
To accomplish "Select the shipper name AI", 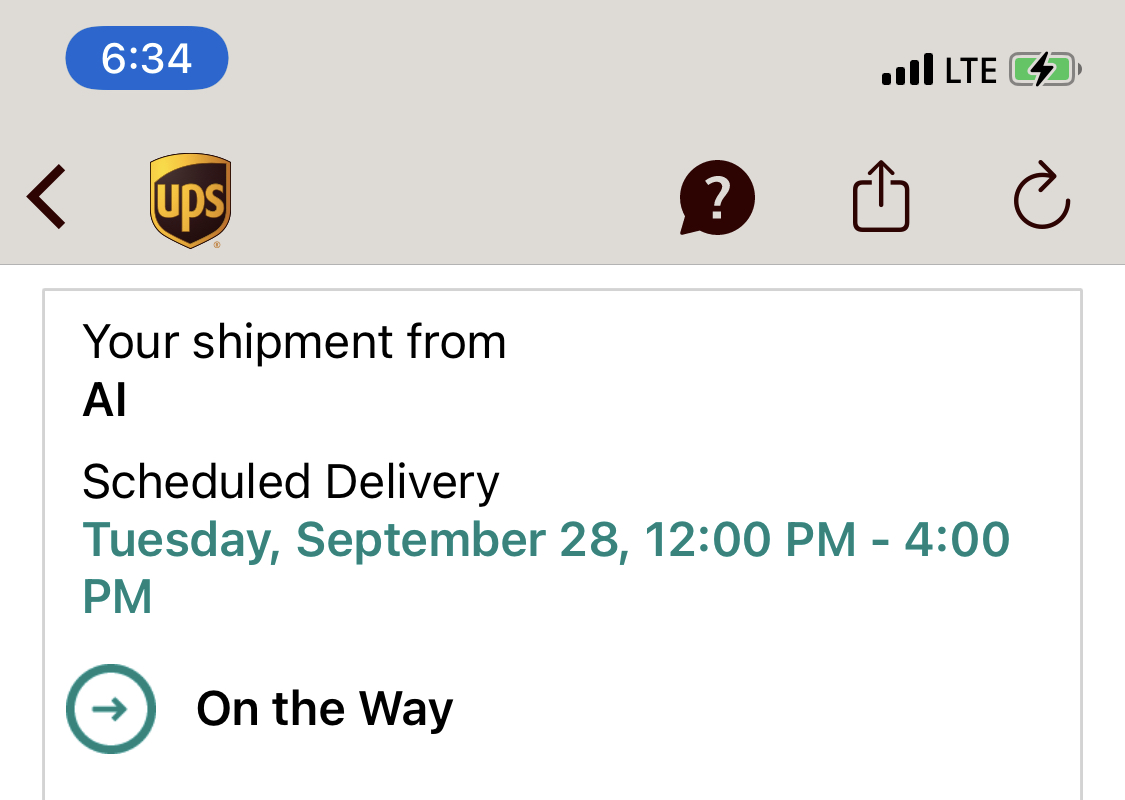I will [x=105, y=400].
